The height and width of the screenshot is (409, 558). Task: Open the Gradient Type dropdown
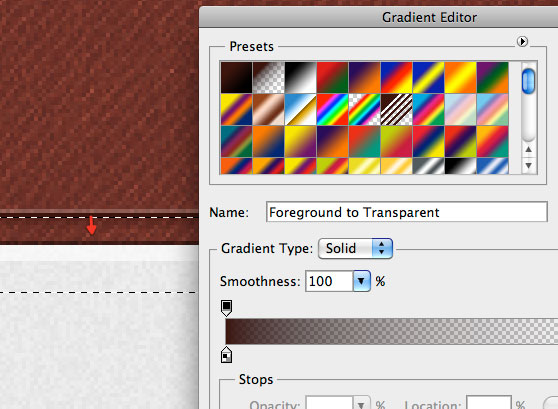(355, 248)
